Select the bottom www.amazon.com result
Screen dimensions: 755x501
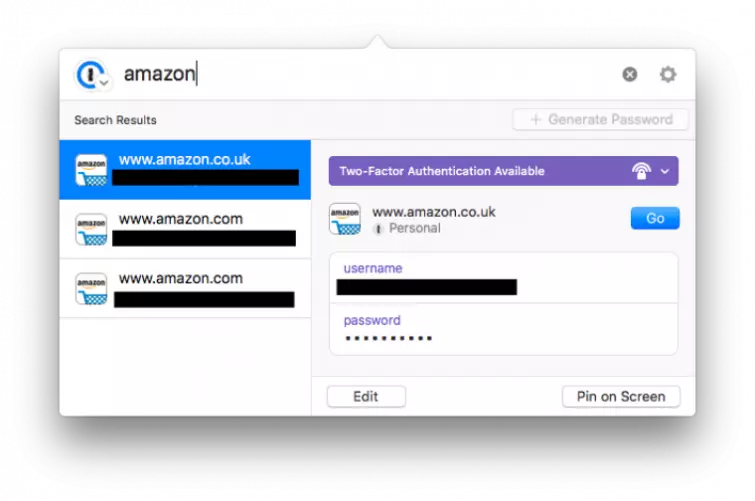point(185,289)
